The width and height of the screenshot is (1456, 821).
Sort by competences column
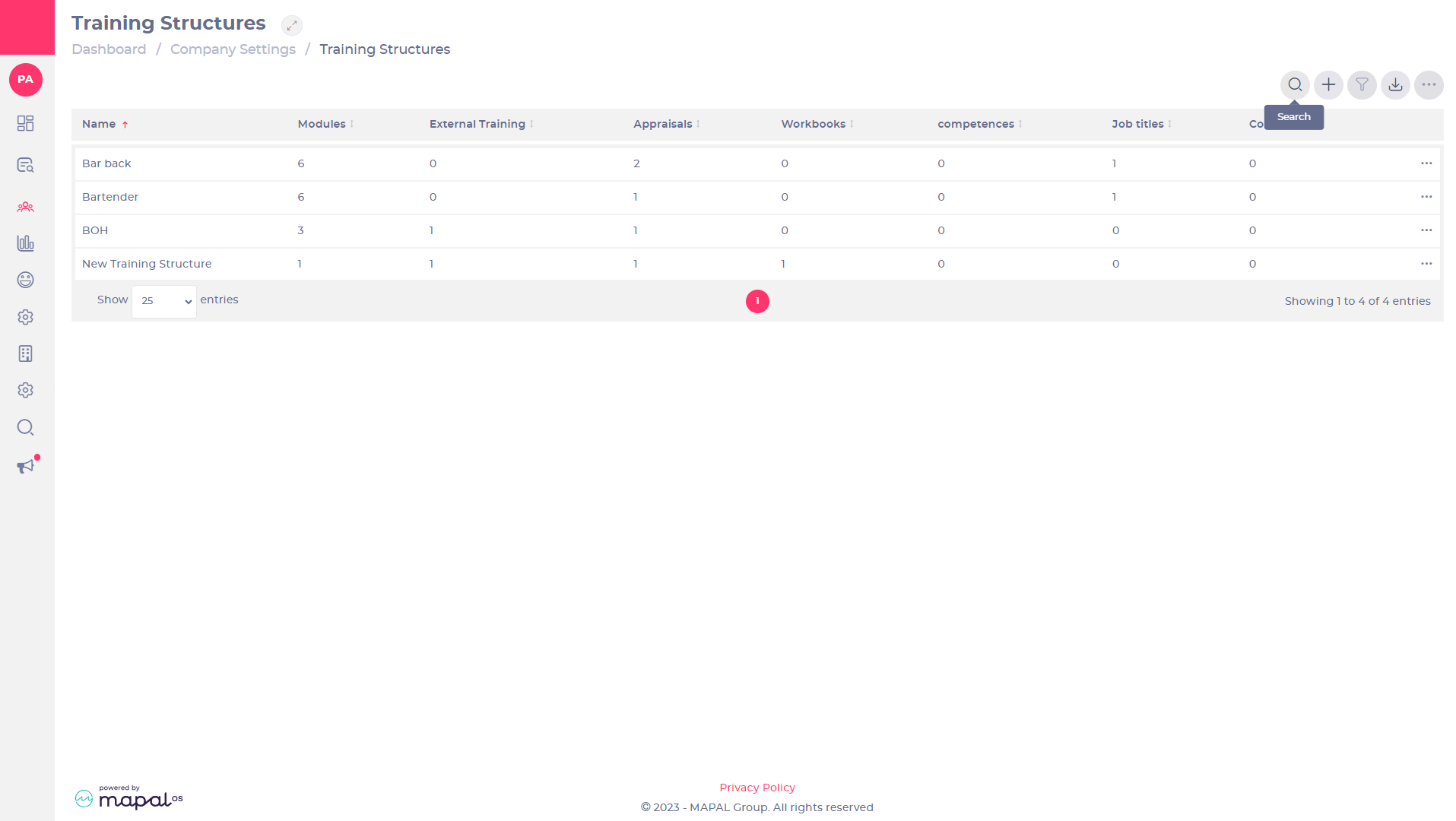(x=979, y=124)
